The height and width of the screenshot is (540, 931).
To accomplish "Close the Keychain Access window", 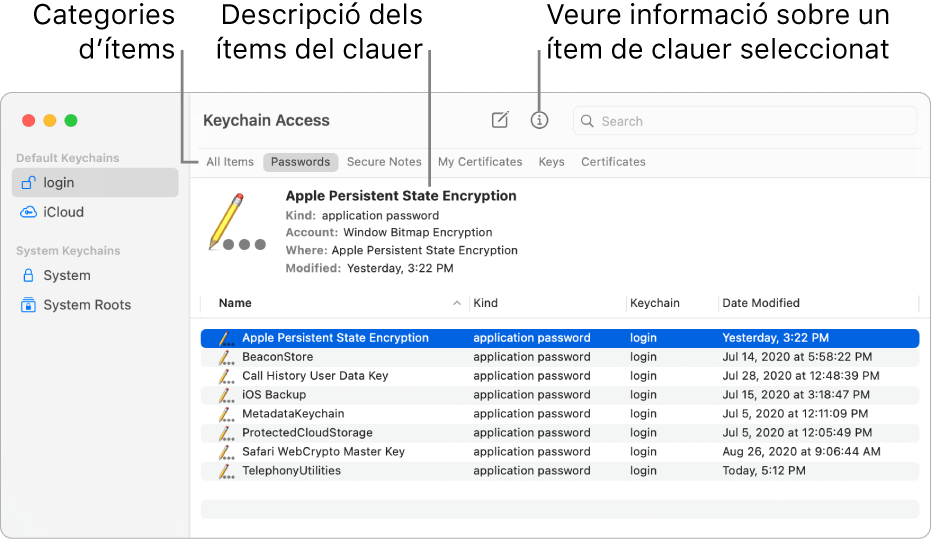I will click(x=28, y=121).
